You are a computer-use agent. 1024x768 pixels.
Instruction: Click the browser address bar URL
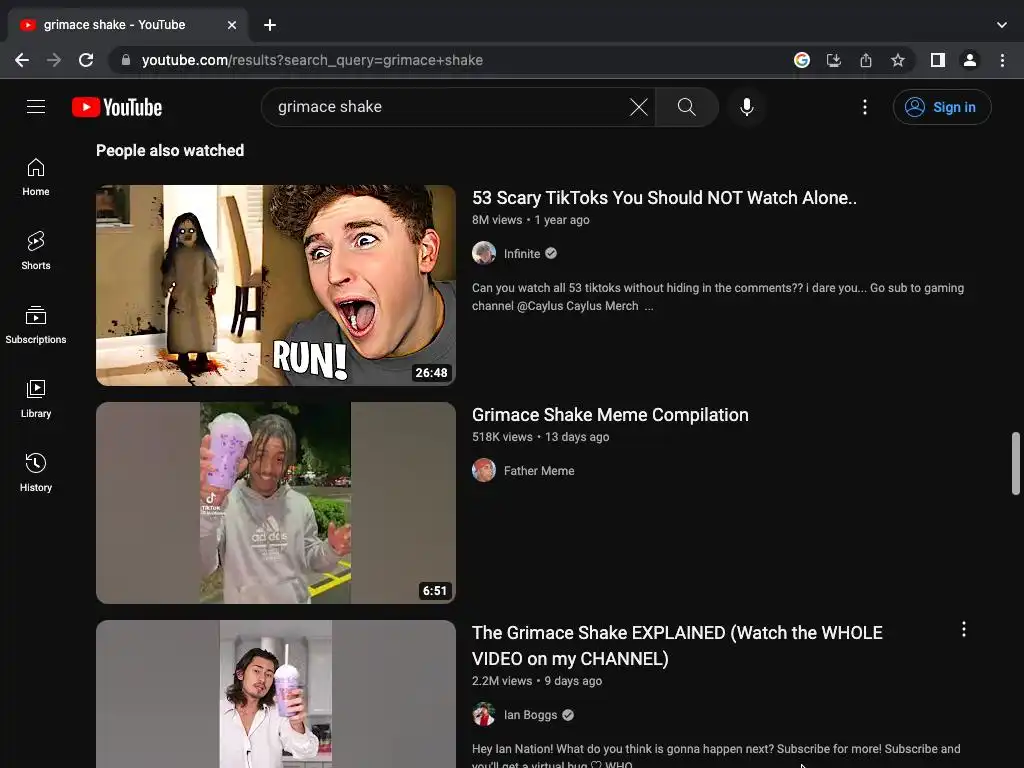(x=312, y=60)
